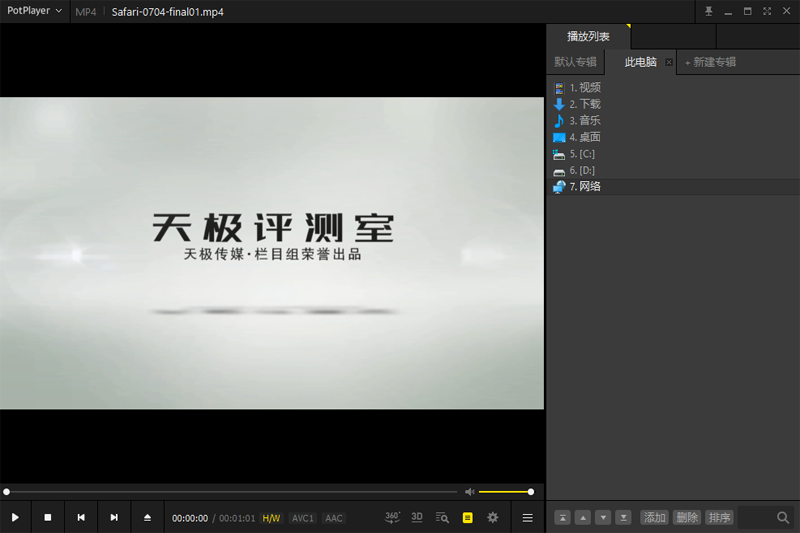Click the MP4 format label

pos(86,12)
